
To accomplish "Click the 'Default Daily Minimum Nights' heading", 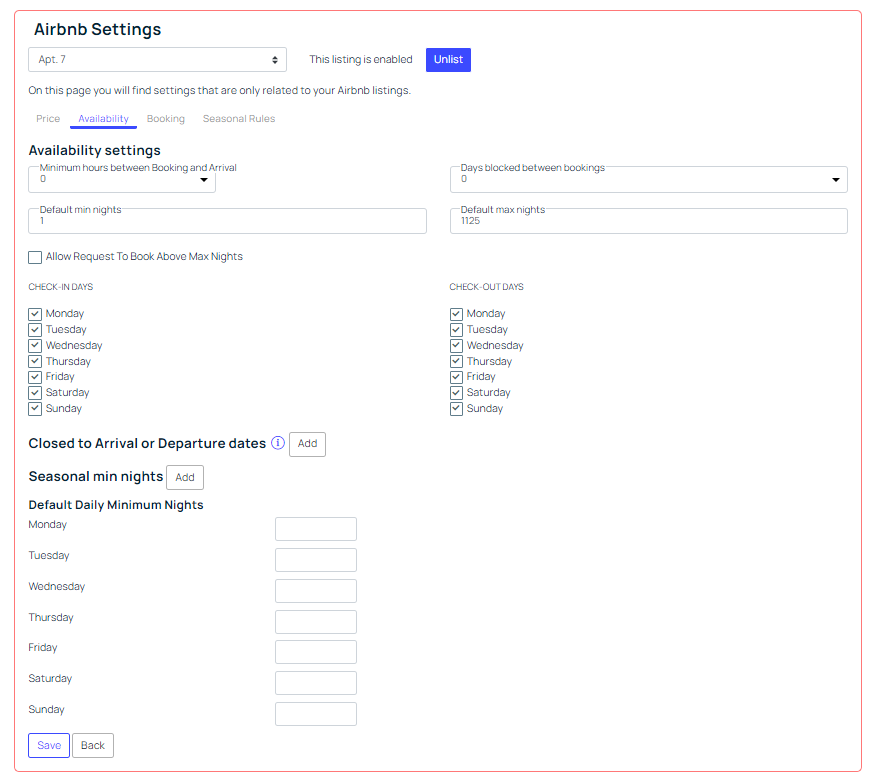I will tap(116, 505).
